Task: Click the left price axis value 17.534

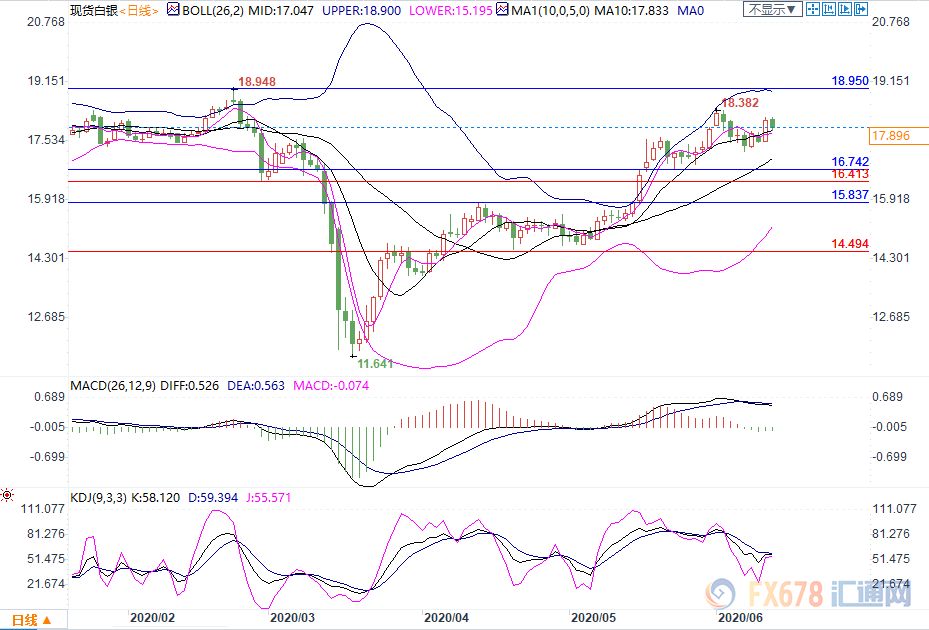Action: click(46, 140)
